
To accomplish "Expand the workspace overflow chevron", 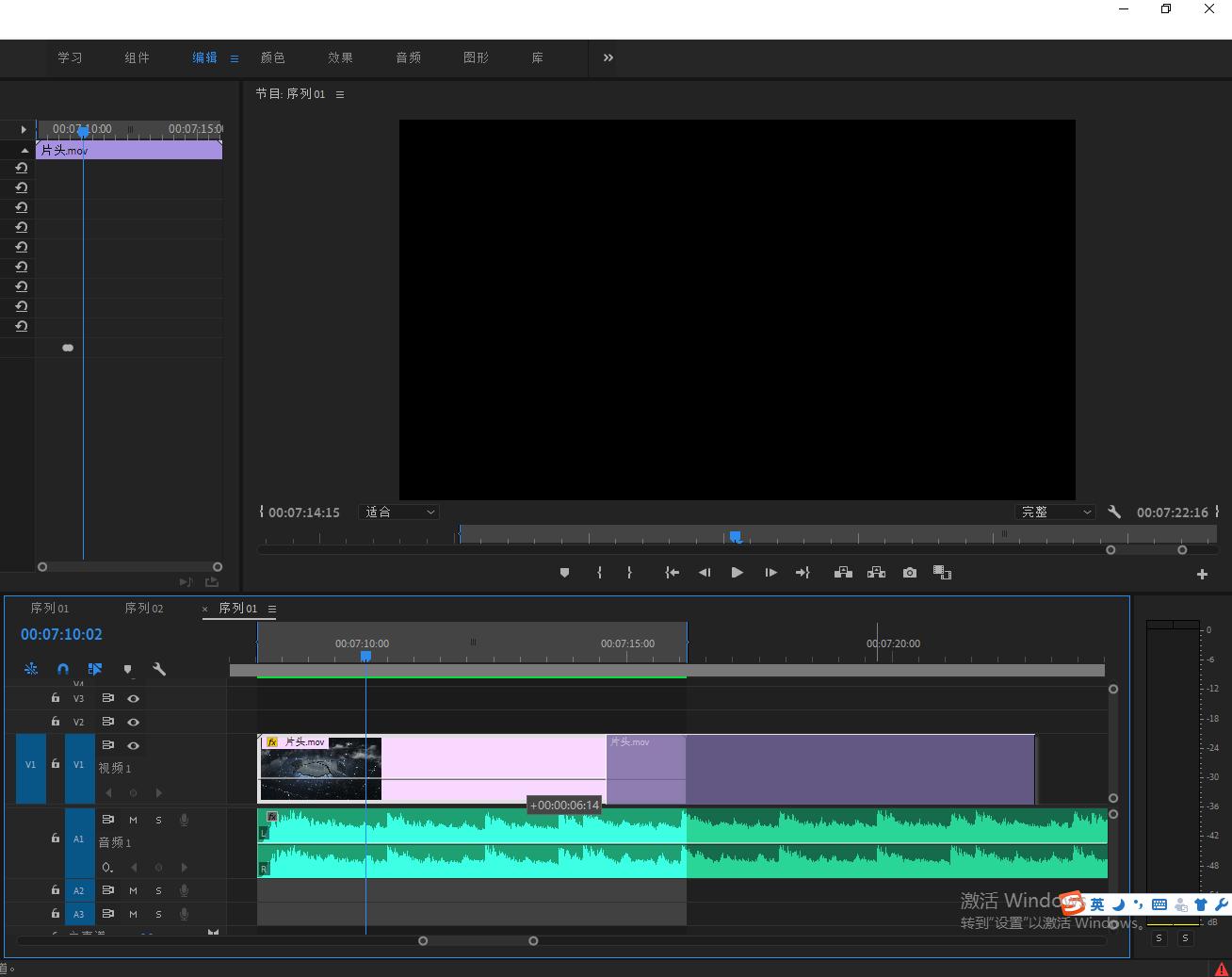I will (608, 57).
